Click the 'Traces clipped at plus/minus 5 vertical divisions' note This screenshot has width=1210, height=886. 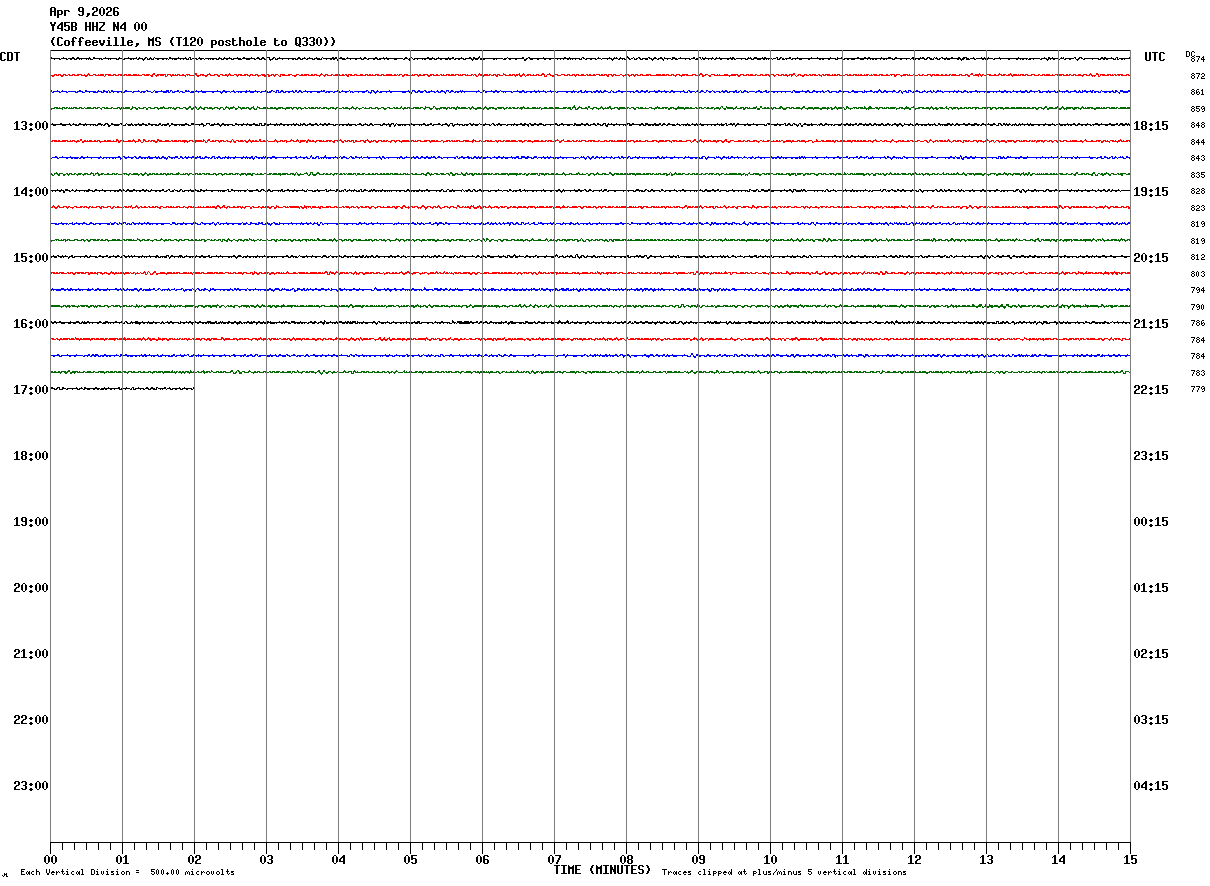point(785,873)
